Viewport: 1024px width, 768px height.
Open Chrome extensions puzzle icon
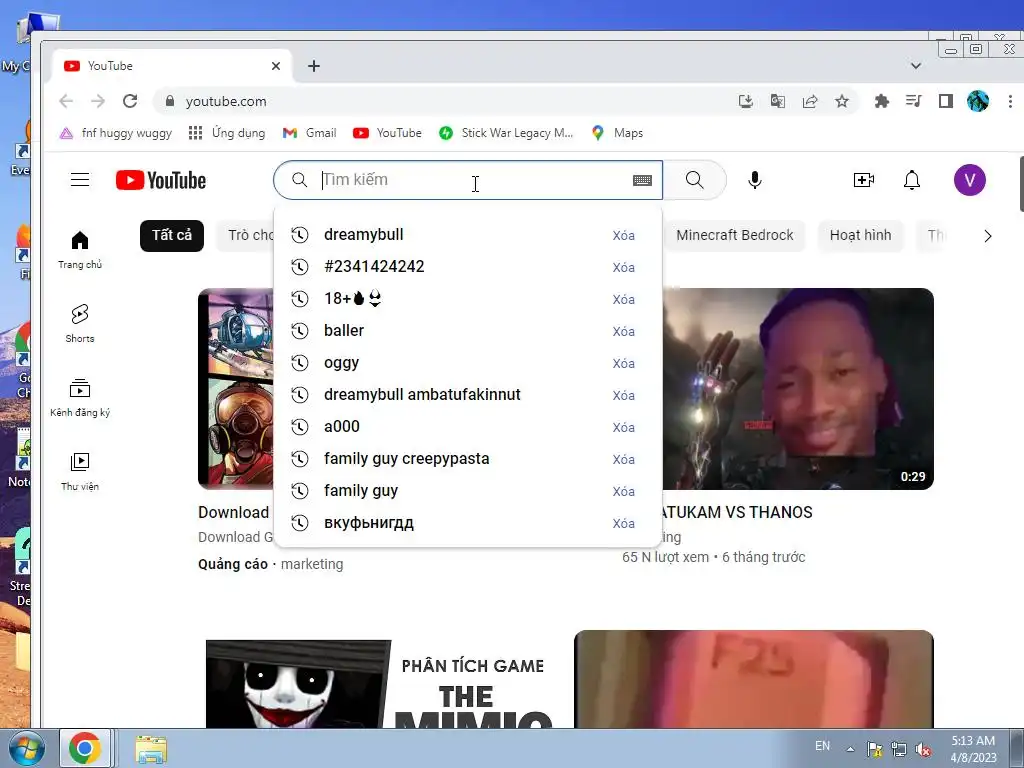pos(882,101)
